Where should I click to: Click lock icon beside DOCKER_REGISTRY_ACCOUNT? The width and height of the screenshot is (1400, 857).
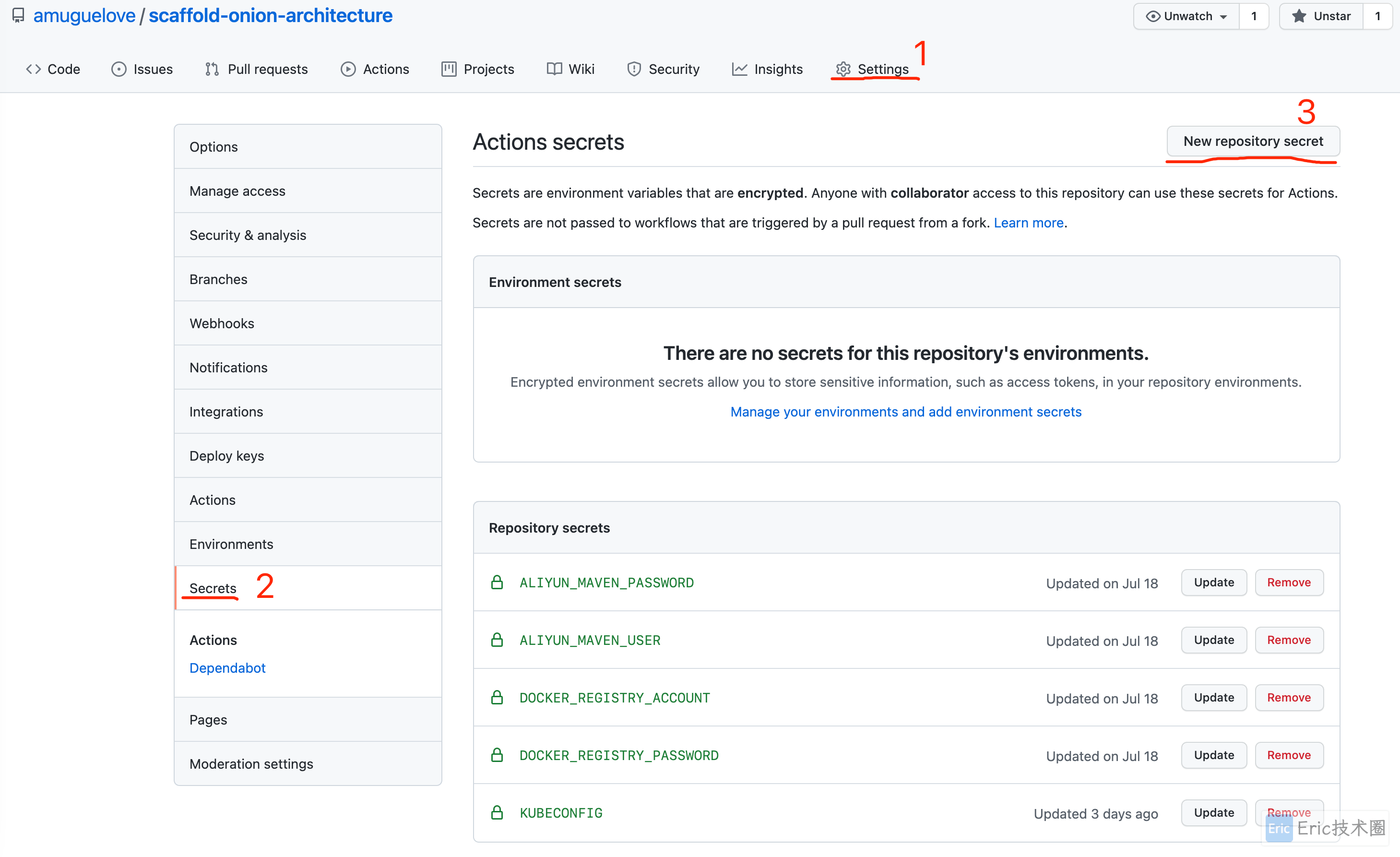[497, 697]
